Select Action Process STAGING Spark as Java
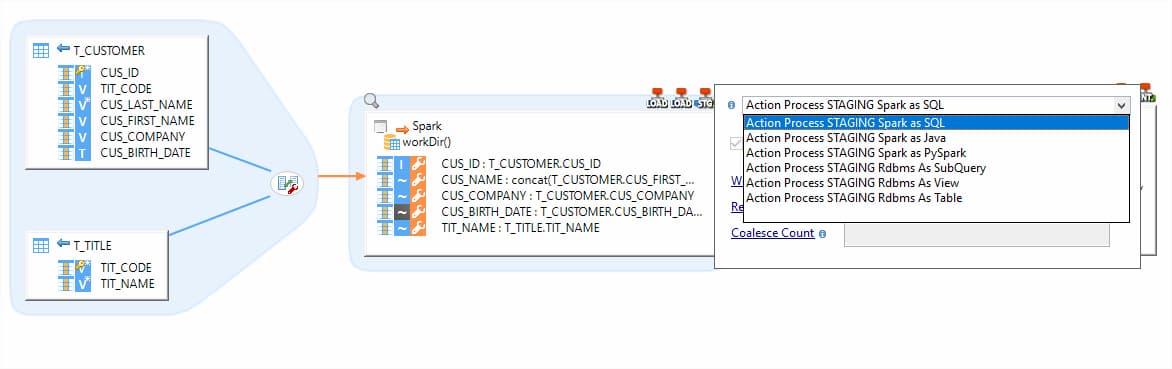This screenshot has width=1172, height=369. coord(936,138)
